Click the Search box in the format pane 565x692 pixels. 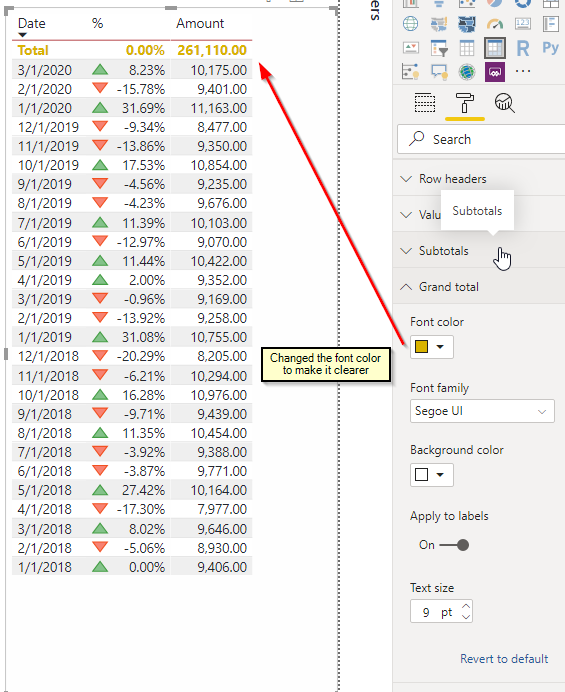tap(481, 139)
